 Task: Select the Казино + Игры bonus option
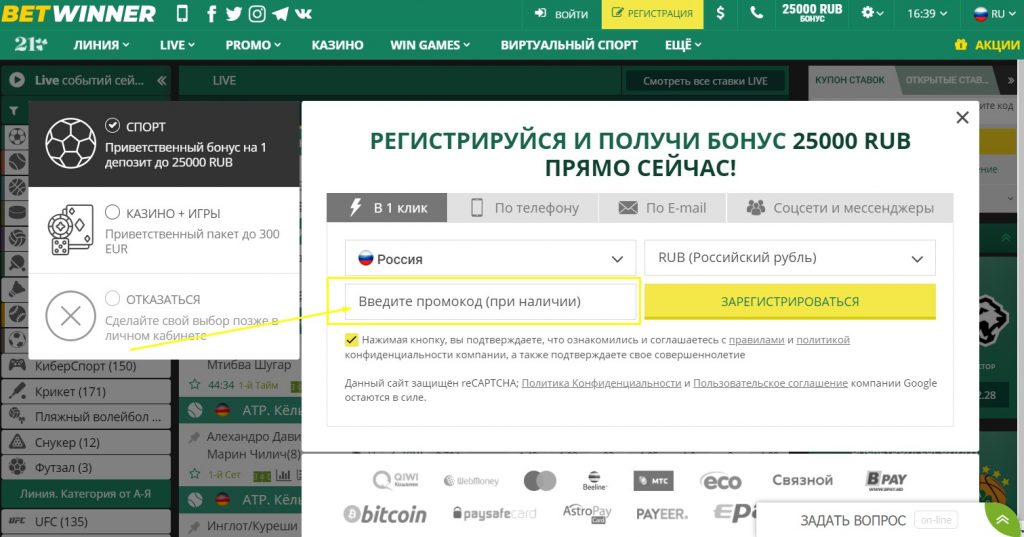[164, 230]
